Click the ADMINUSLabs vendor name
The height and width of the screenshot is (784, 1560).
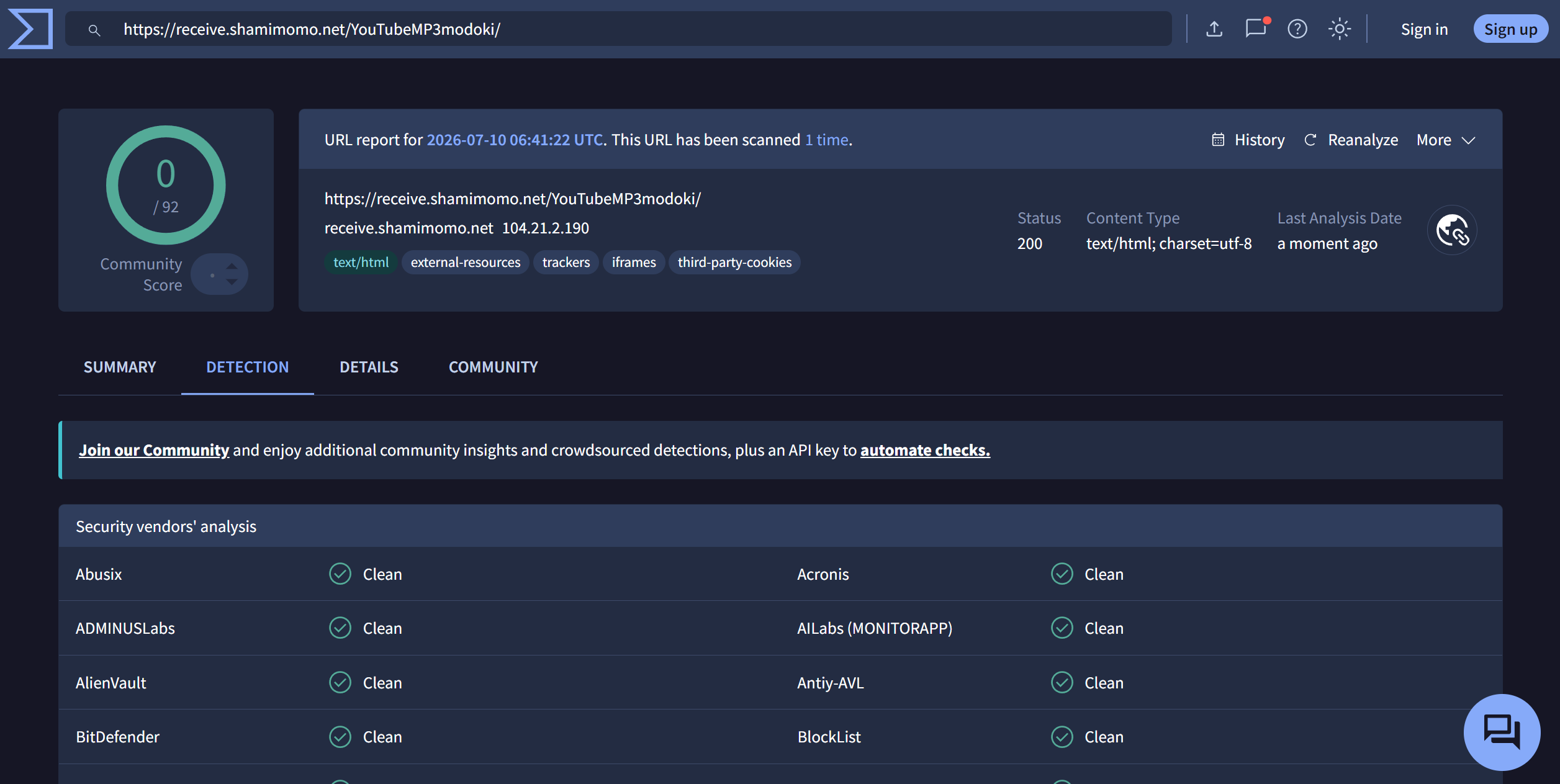click(x=125, y=628)
